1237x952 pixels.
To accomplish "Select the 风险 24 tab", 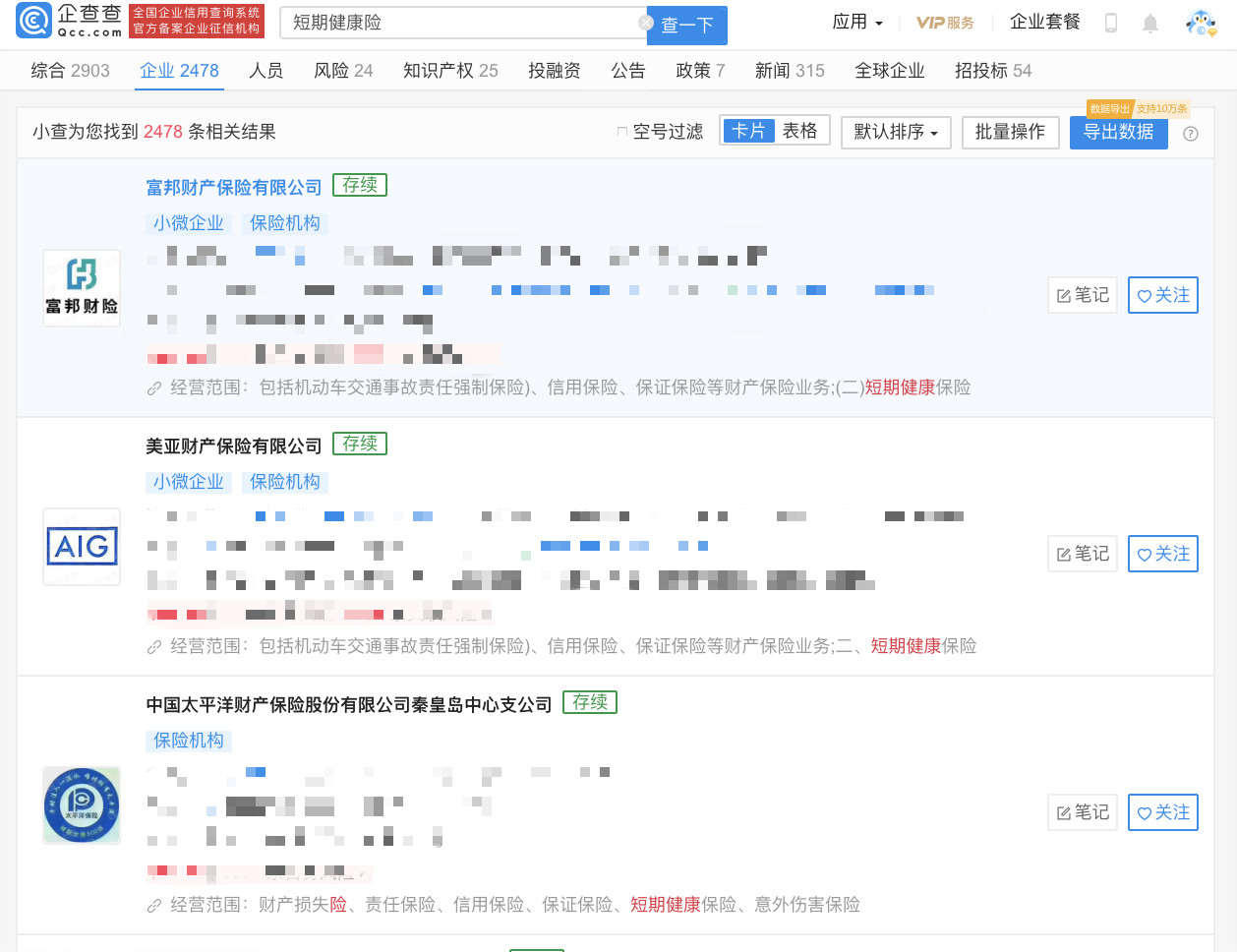I will click(343, 71).
